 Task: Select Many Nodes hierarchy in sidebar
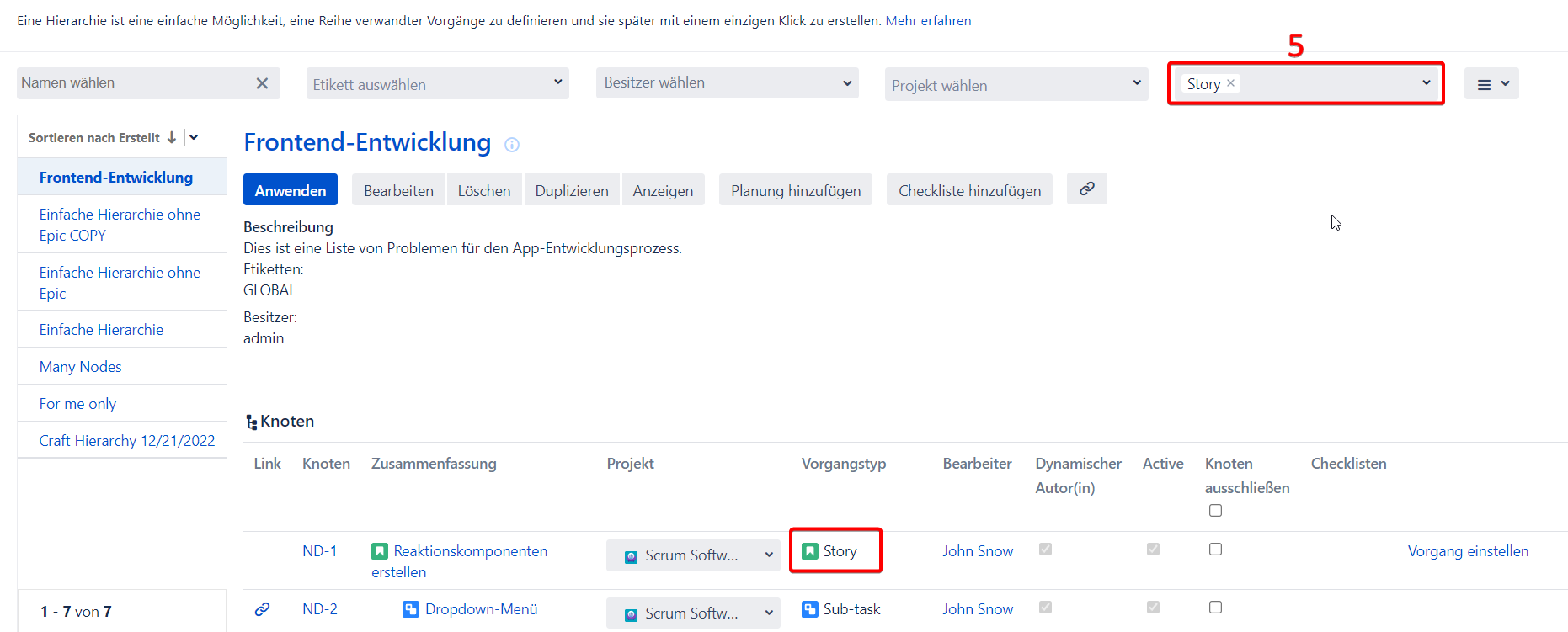[81, 367]
